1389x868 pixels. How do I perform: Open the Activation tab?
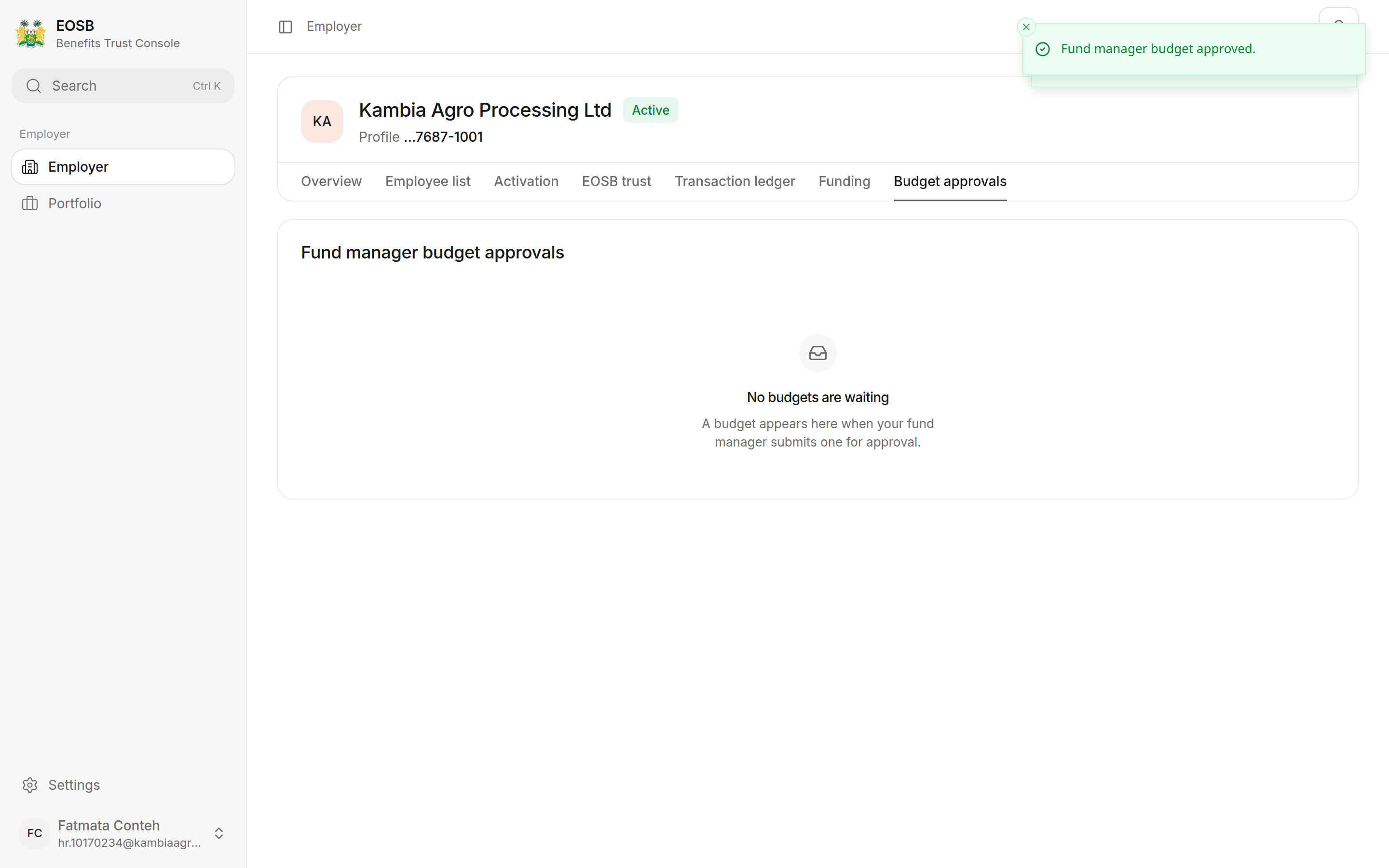click(x=526, y=181)
